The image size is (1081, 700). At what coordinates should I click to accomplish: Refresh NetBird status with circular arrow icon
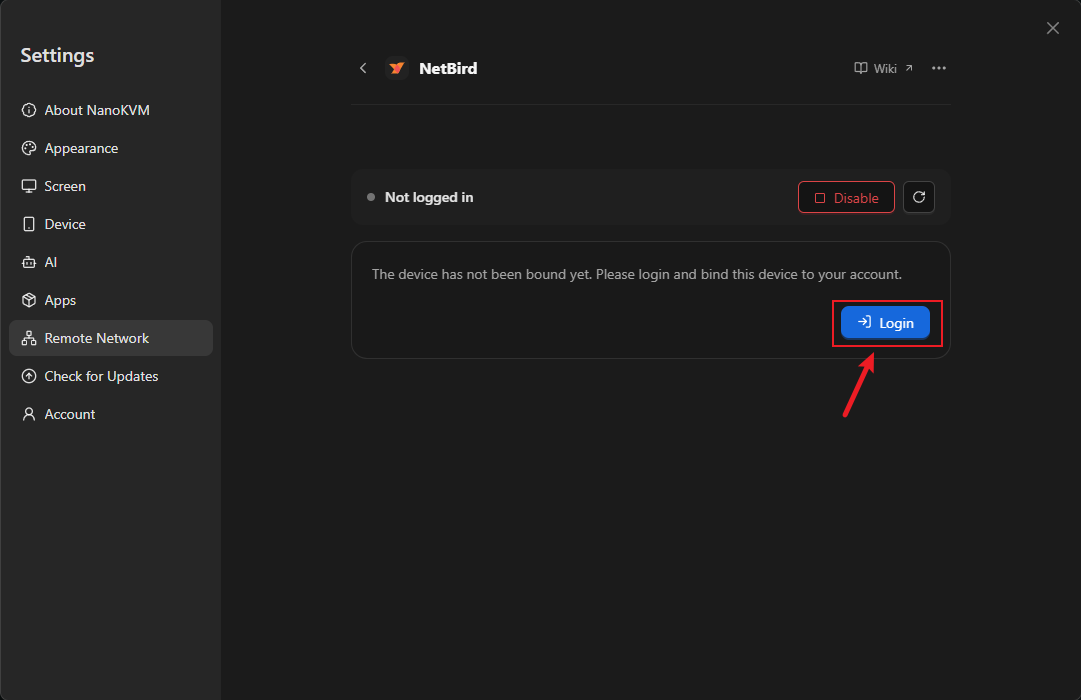point(919,197)
